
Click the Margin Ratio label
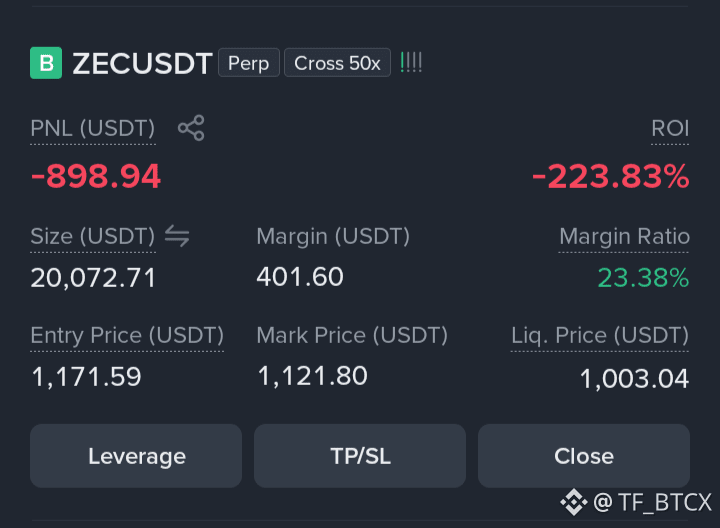(624, 236)
